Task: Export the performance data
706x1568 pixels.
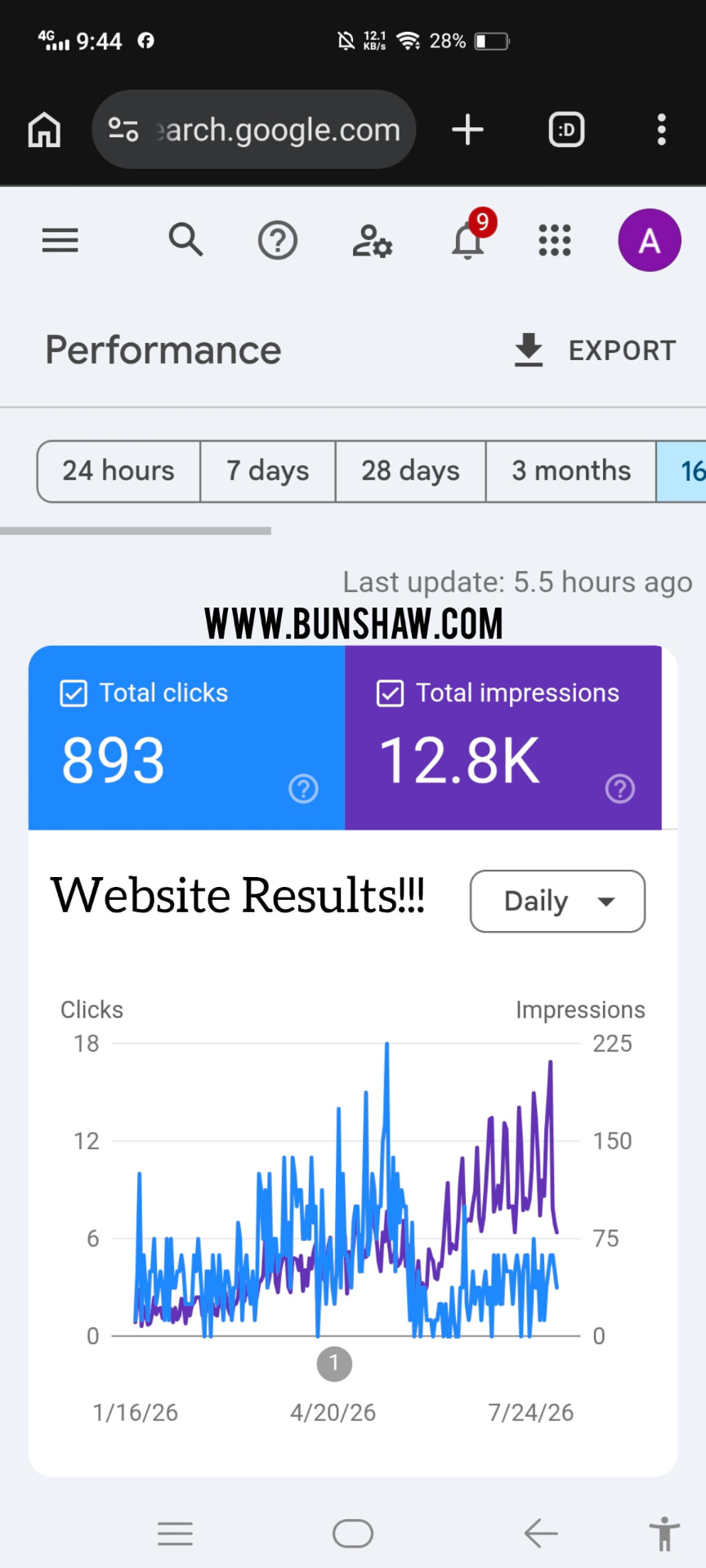Action: point(595,350)
